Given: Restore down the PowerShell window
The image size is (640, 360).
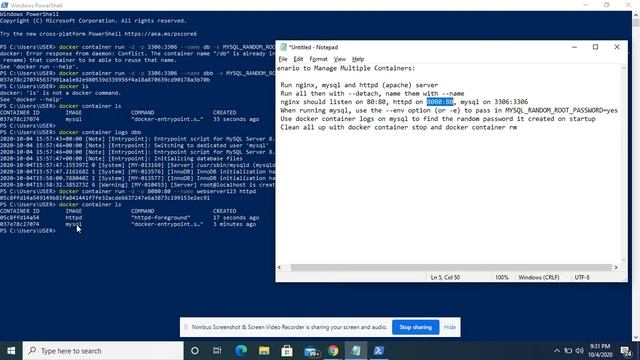Looking at the screenshot, I should click(607, 5).
